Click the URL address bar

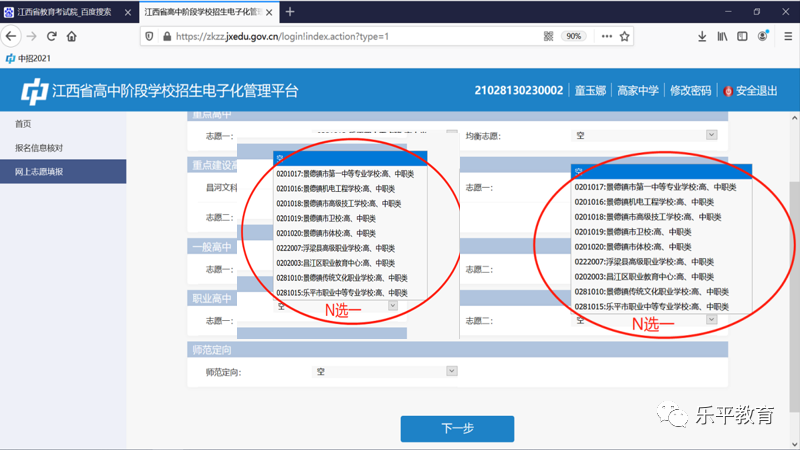click(x=350, y=36)
